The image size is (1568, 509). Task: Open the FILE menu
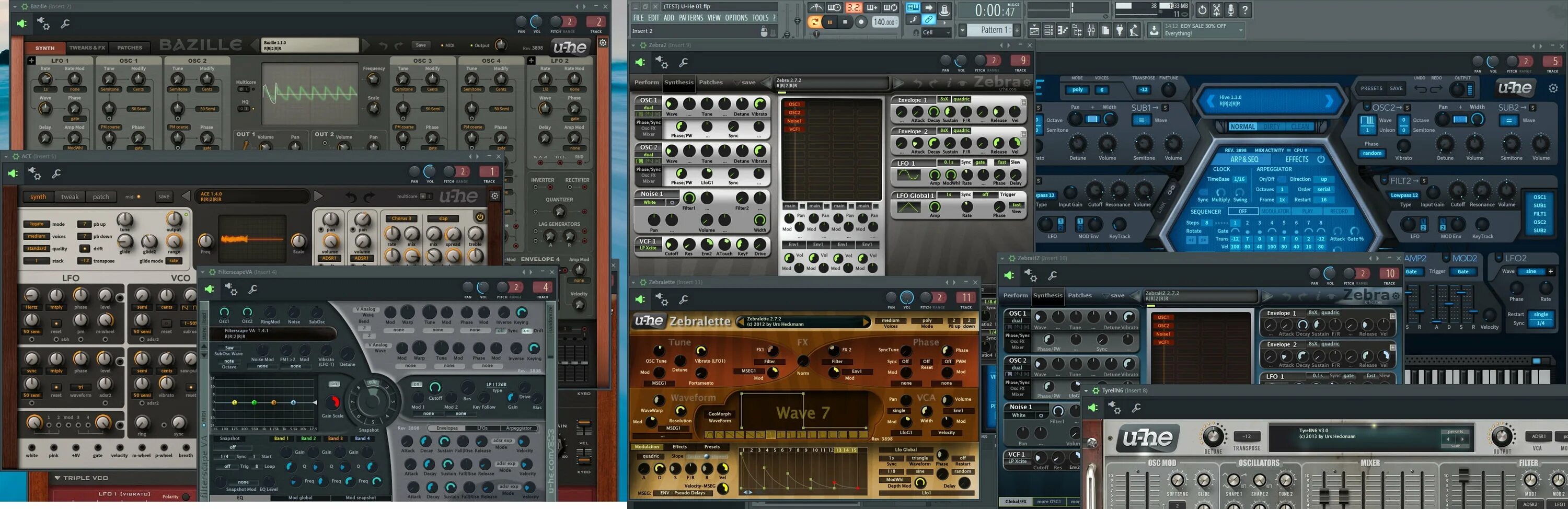coord(639,18)
